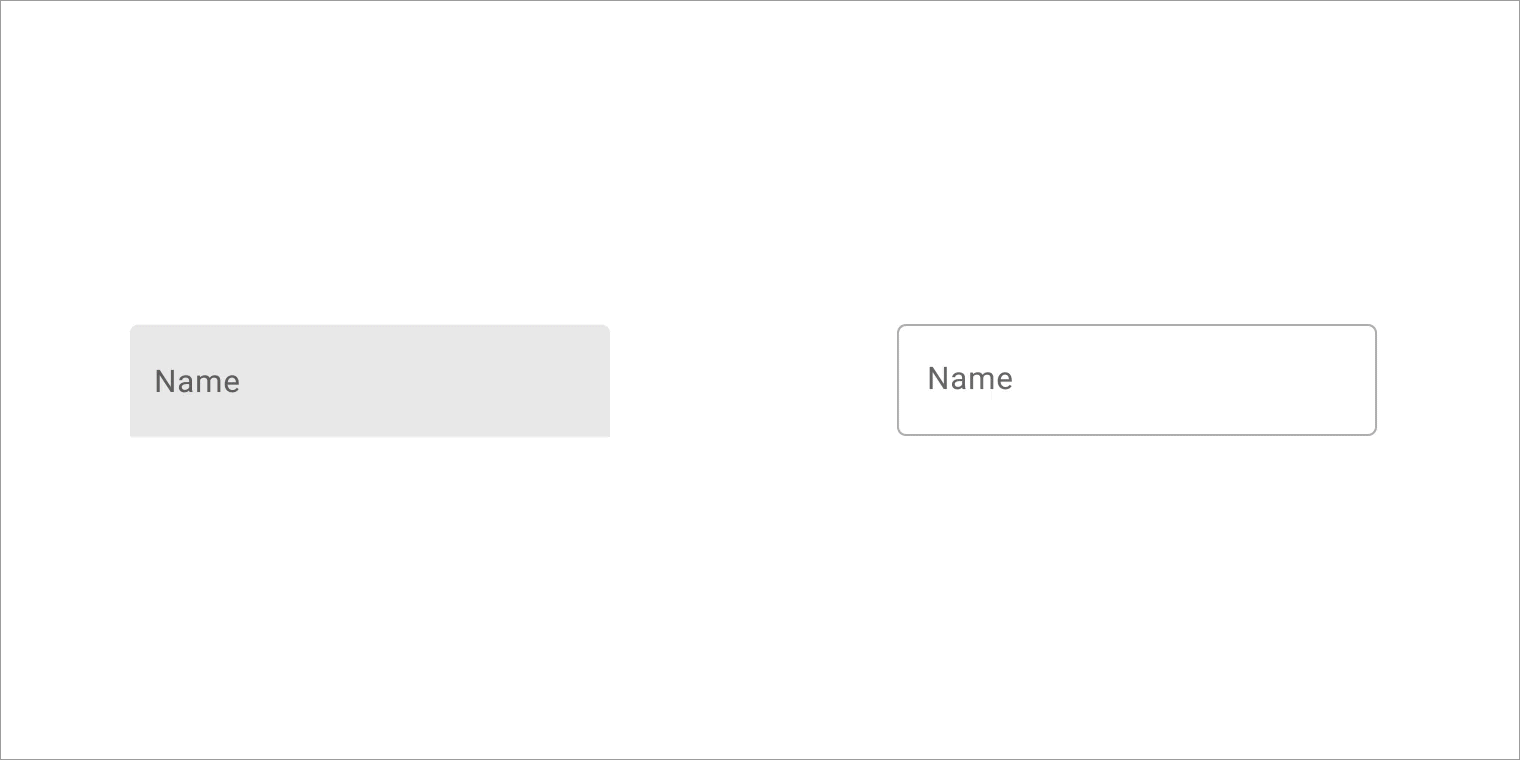
Task: Begin editing the outlined Name field
Action: point(1137,380)
